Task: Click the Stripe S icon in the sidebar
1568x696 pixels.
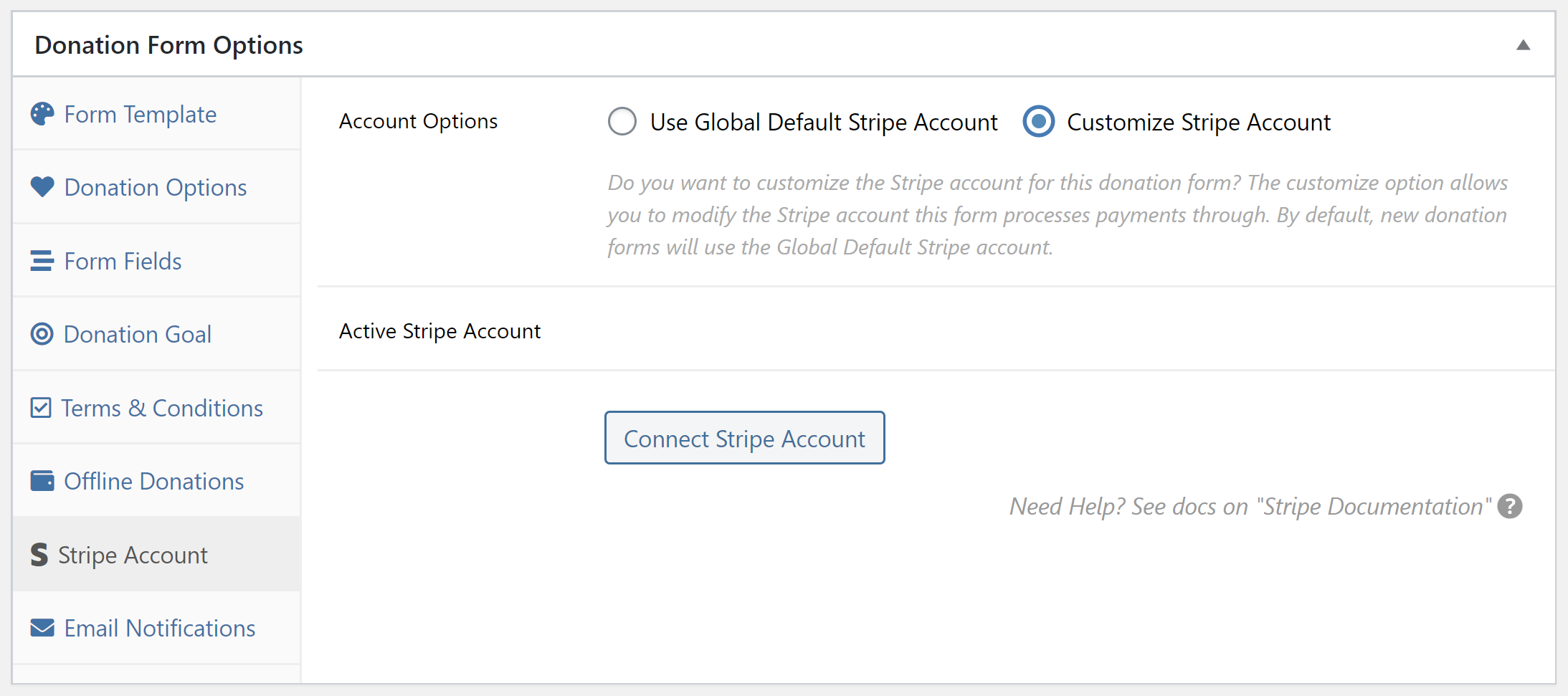Action: tap(38, 554)
